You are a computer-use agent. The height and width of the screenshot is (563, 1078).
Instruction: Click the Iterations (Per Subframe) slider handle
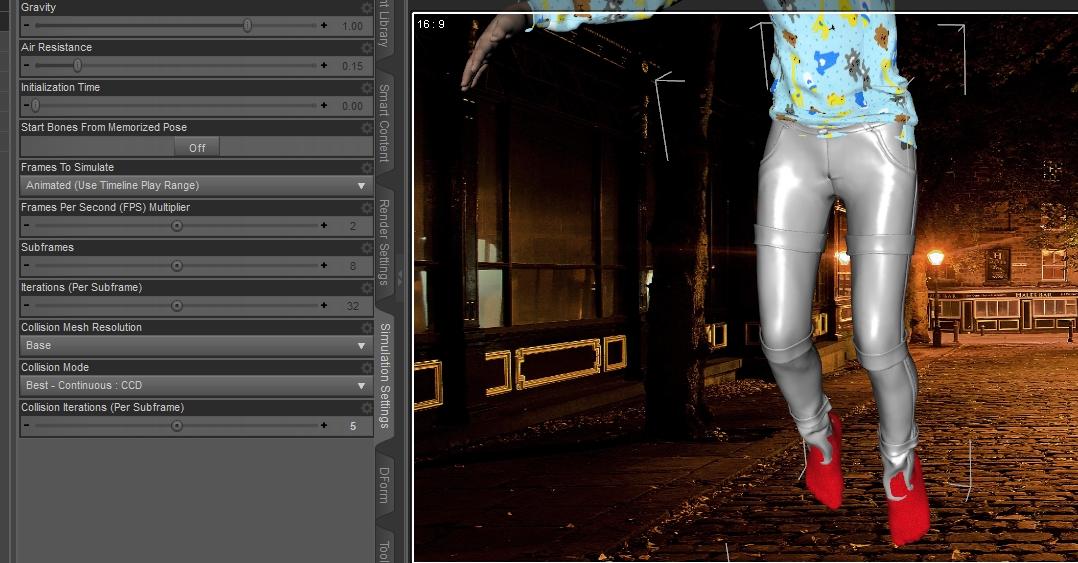[x=177, y=305]
